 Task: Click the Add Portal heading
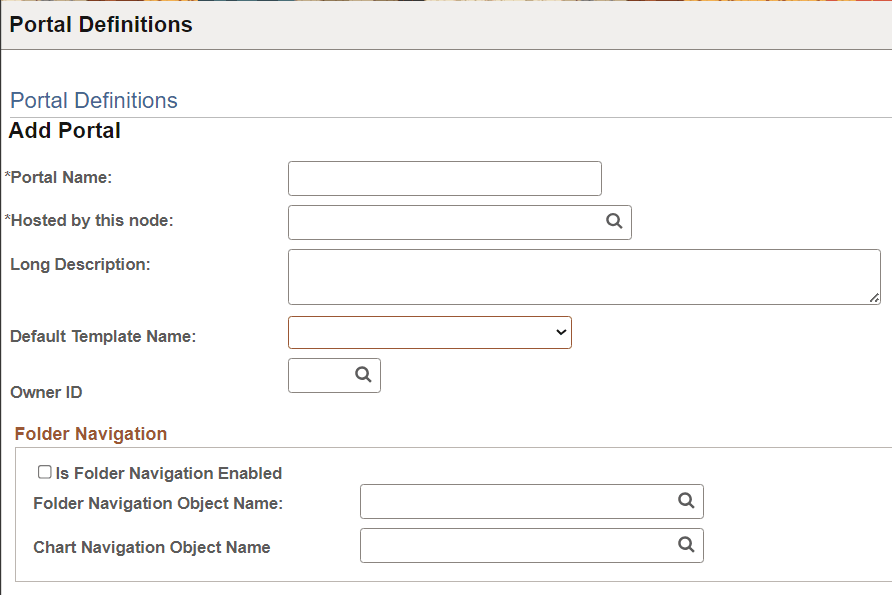coord(64,130)
